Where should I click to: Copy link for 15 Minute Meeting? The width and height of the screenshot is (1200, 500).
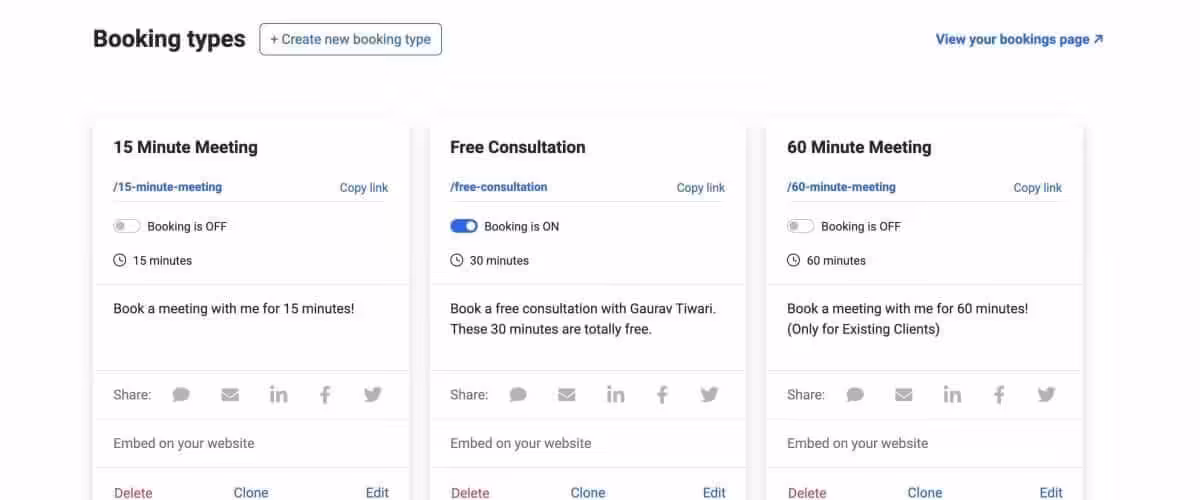[364, 188]
